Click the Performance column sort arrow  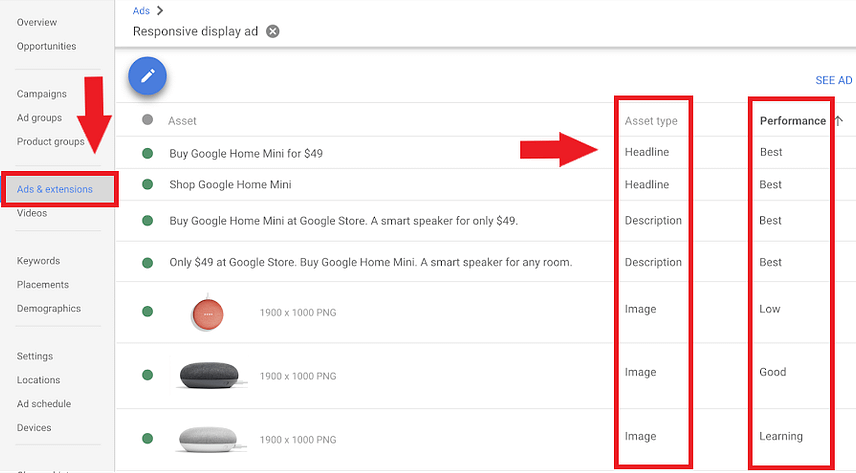tap(837, 121)
